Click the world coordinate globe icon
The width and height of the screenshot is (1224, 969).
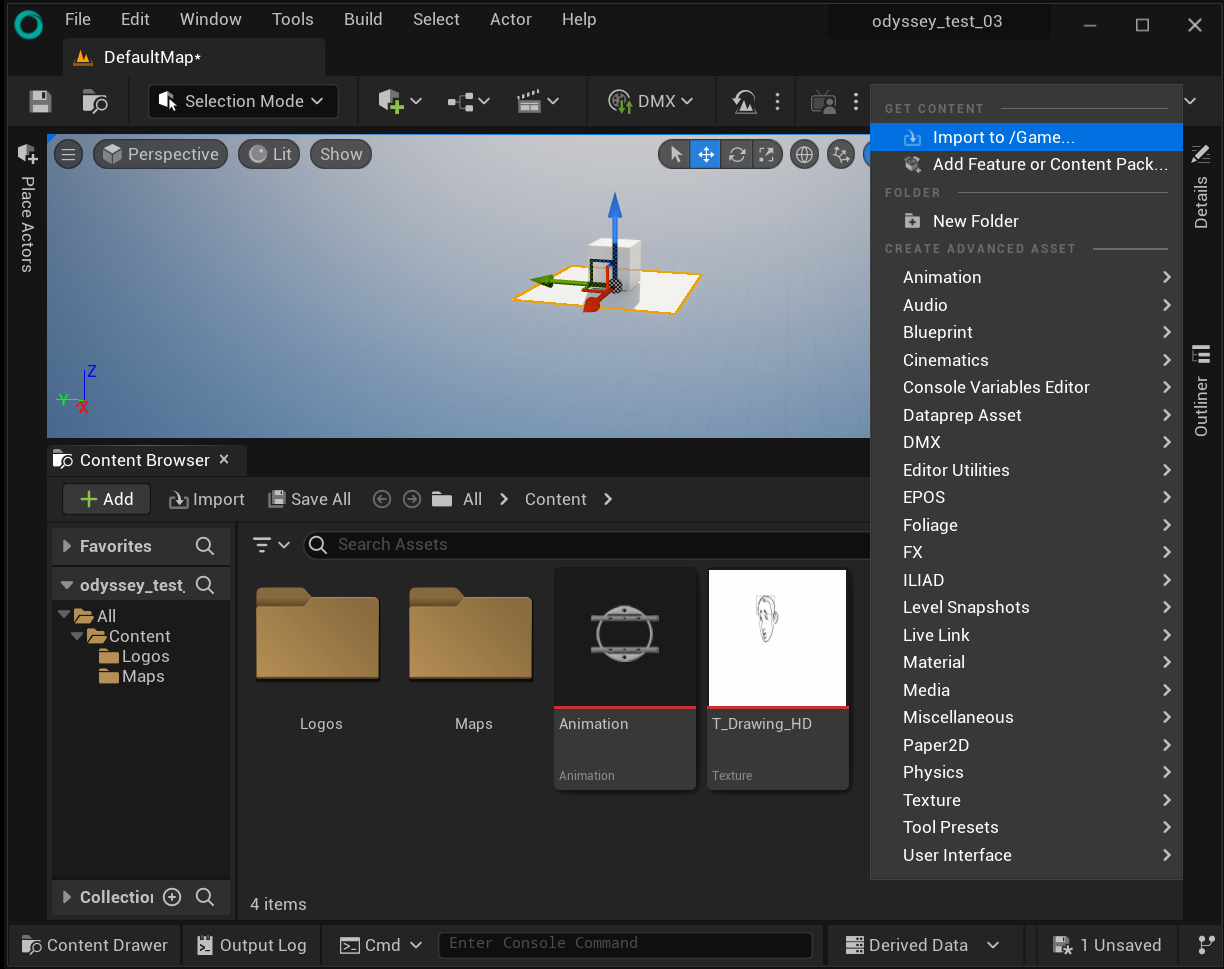click(803, 154)
